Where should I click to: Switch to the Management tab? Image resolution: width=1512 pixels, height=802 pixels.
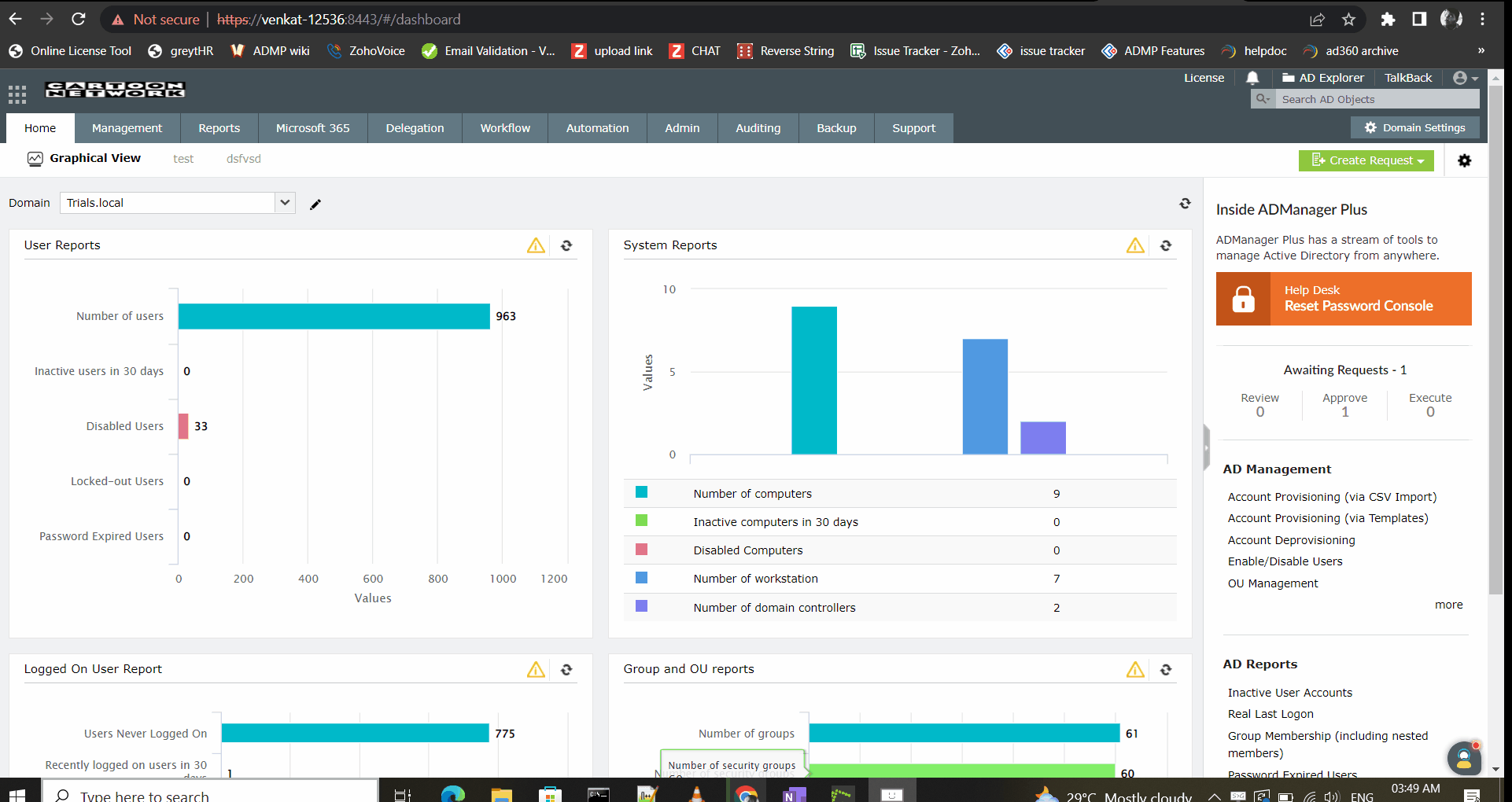point(127,128)
